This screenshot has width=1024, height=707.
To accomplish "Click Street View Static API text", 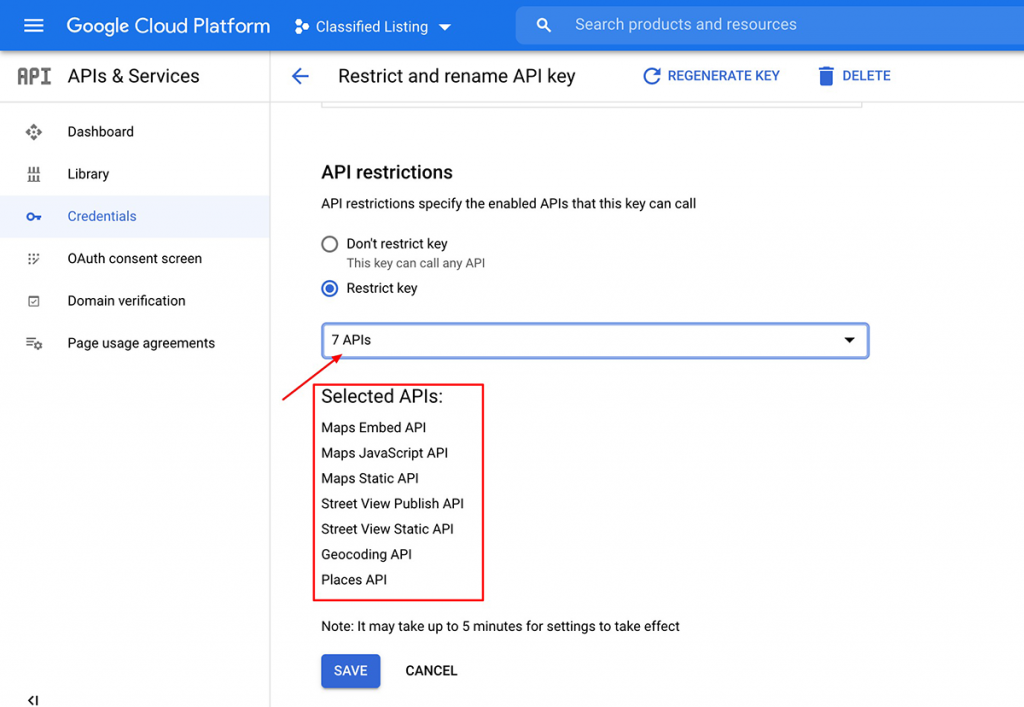I will click(387, 530).
